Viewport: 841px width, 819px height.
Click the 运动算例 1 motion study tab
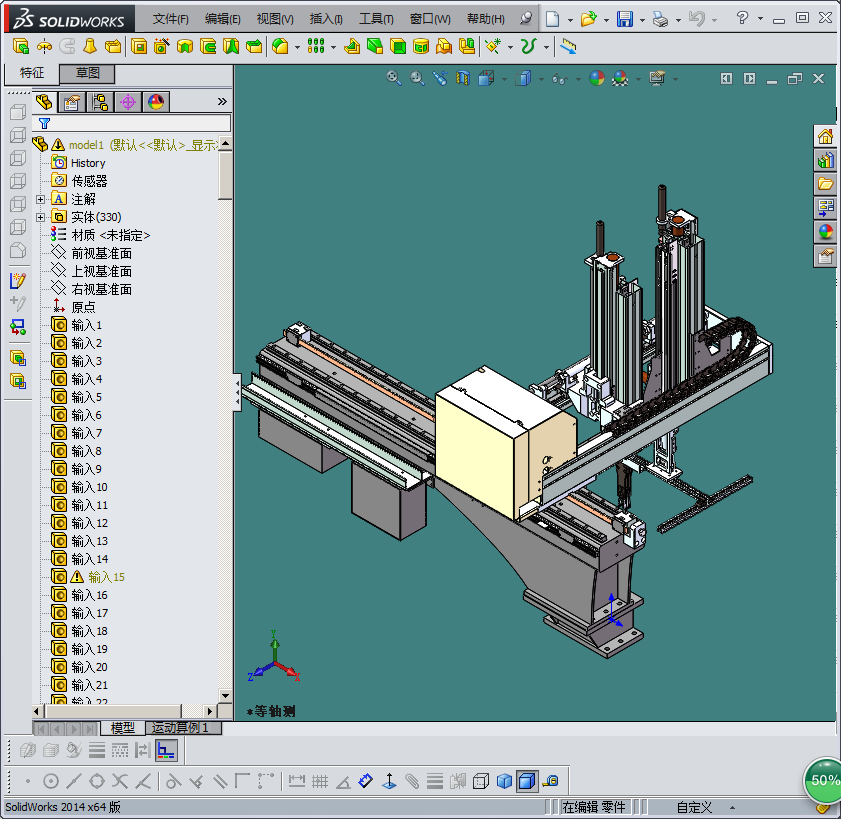click(x=180, y=728)
